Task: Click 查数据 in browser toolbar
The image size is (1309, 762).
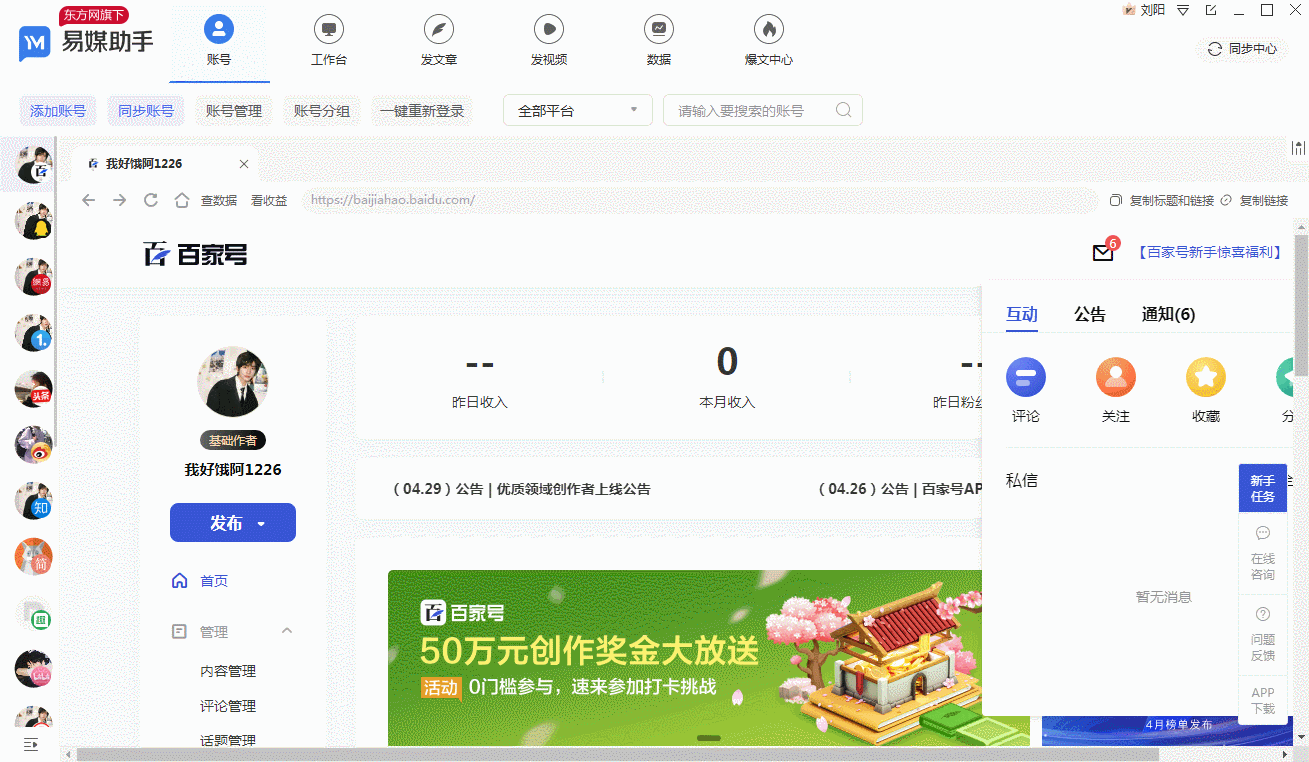Action: (x=219, y=200)
